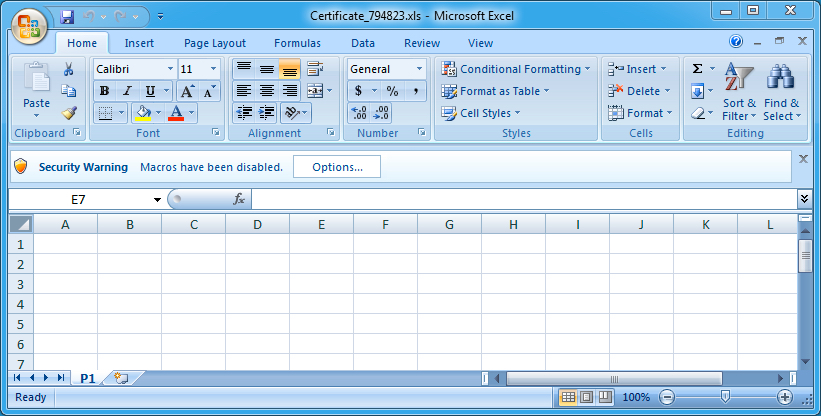Toggle Underline formatting
Image resolution: width=821 pixels, height=416 pixels.
click(150, 91)
